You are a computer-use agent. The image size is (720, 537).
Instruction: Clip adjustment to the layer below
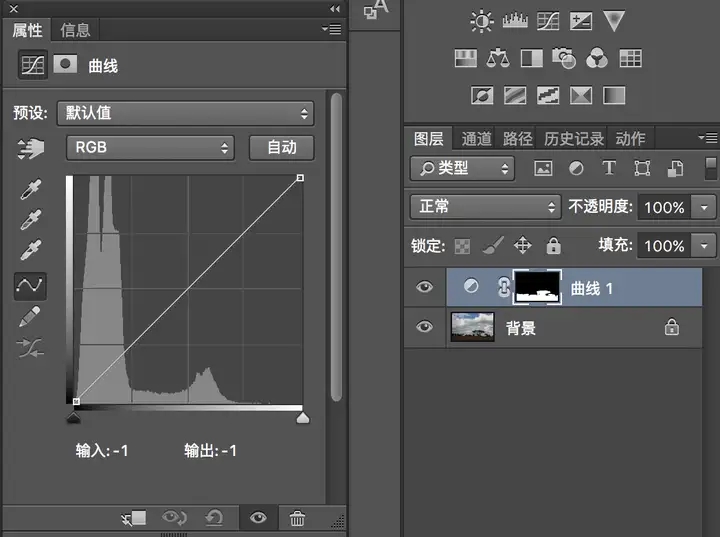134,518
